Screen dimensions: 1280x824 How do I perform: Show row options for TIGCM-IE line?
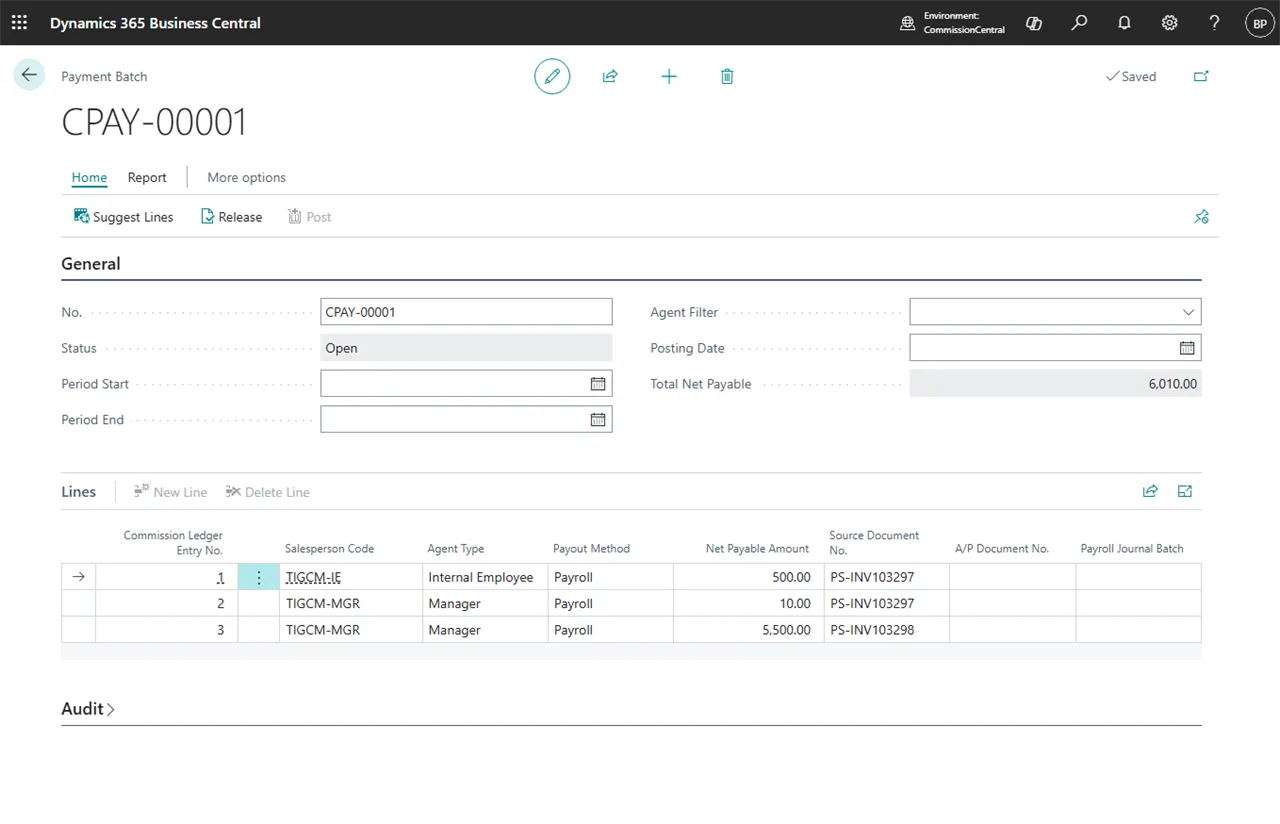(259, 577)
